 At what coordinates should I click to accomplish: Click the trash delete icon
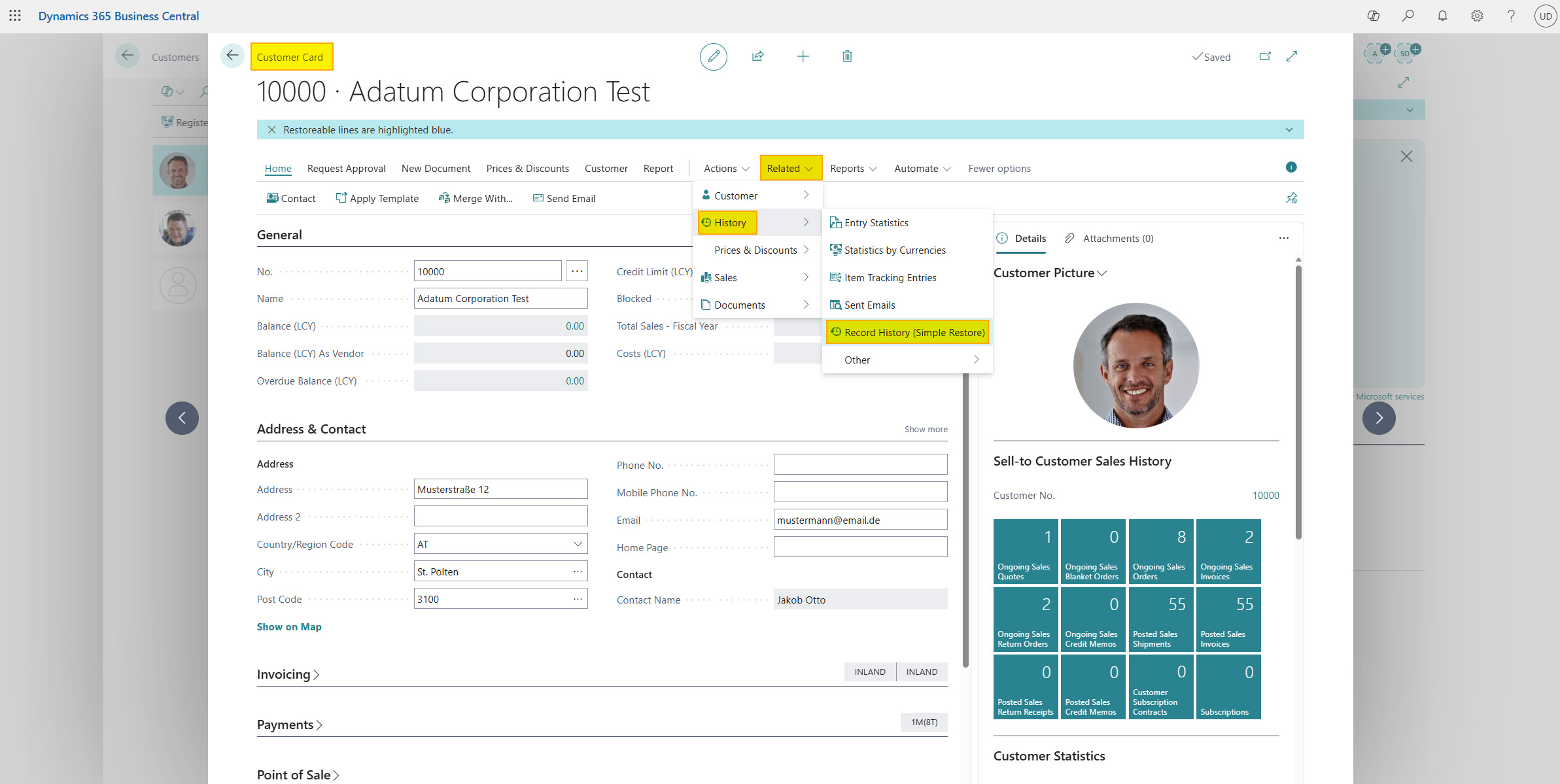click(847, 57)
